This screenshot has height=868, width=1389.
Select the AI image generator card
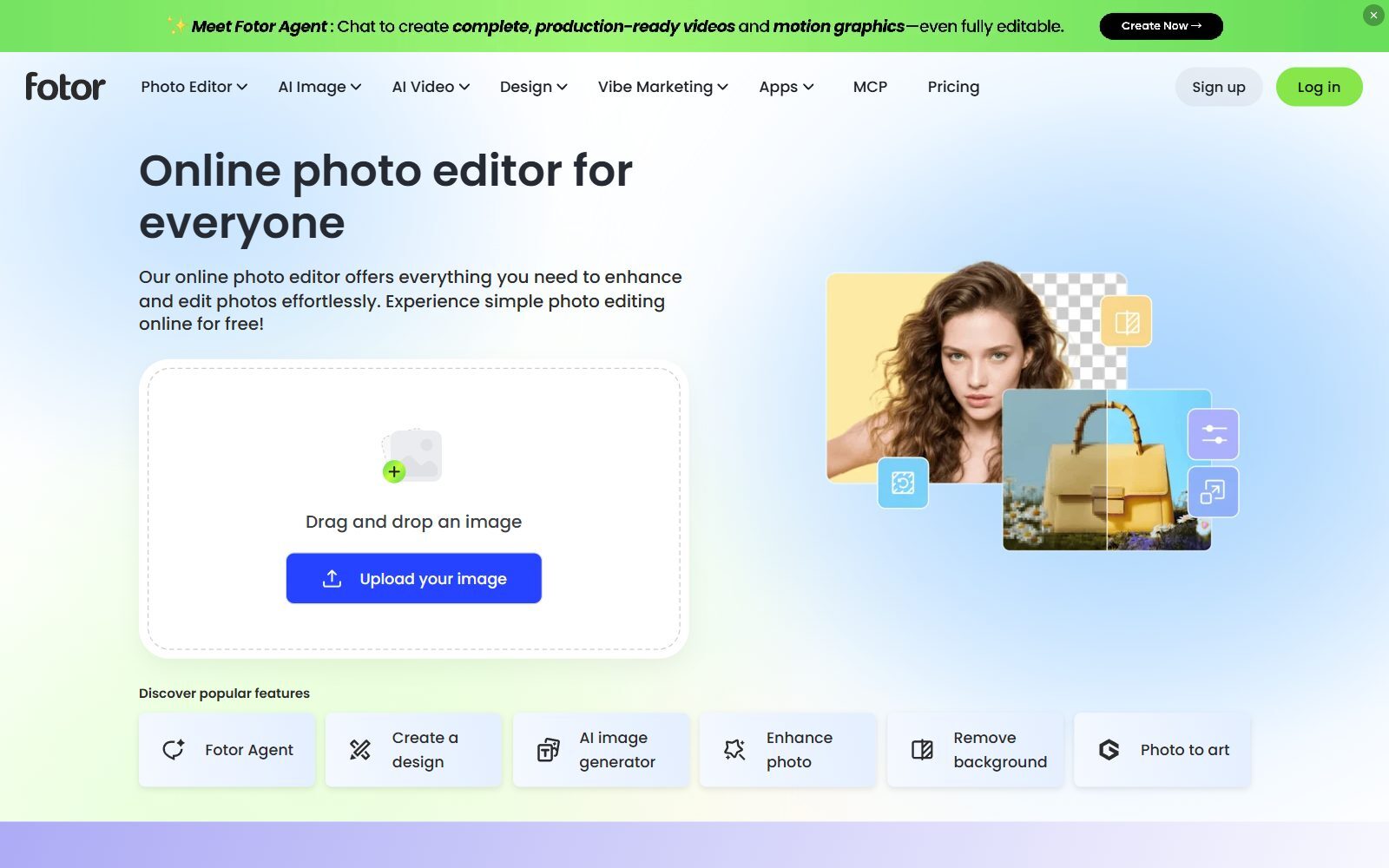[602, 750]
